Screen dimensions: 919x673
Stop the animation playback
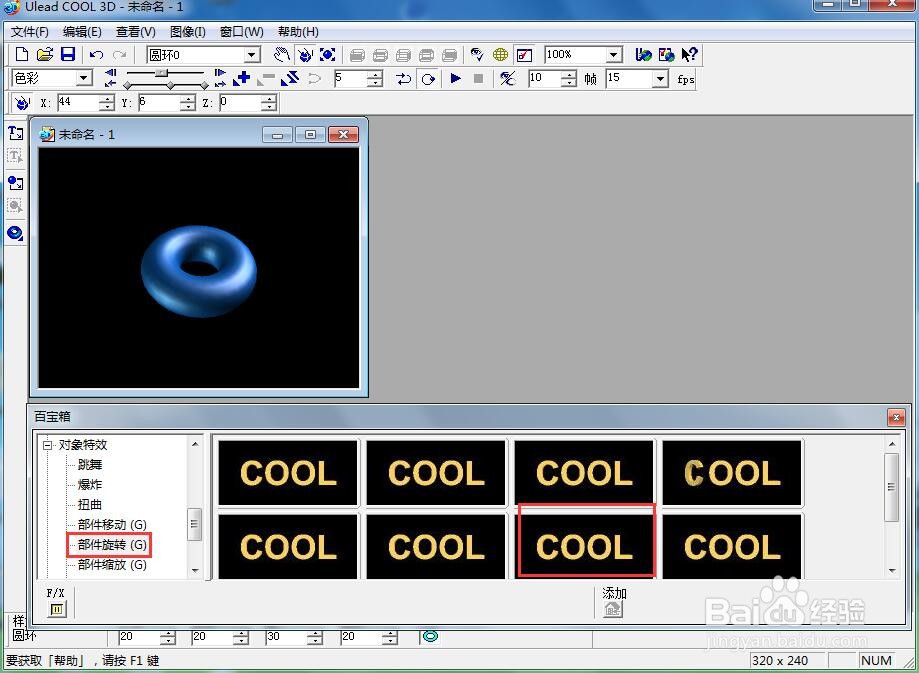coord(478,79)
